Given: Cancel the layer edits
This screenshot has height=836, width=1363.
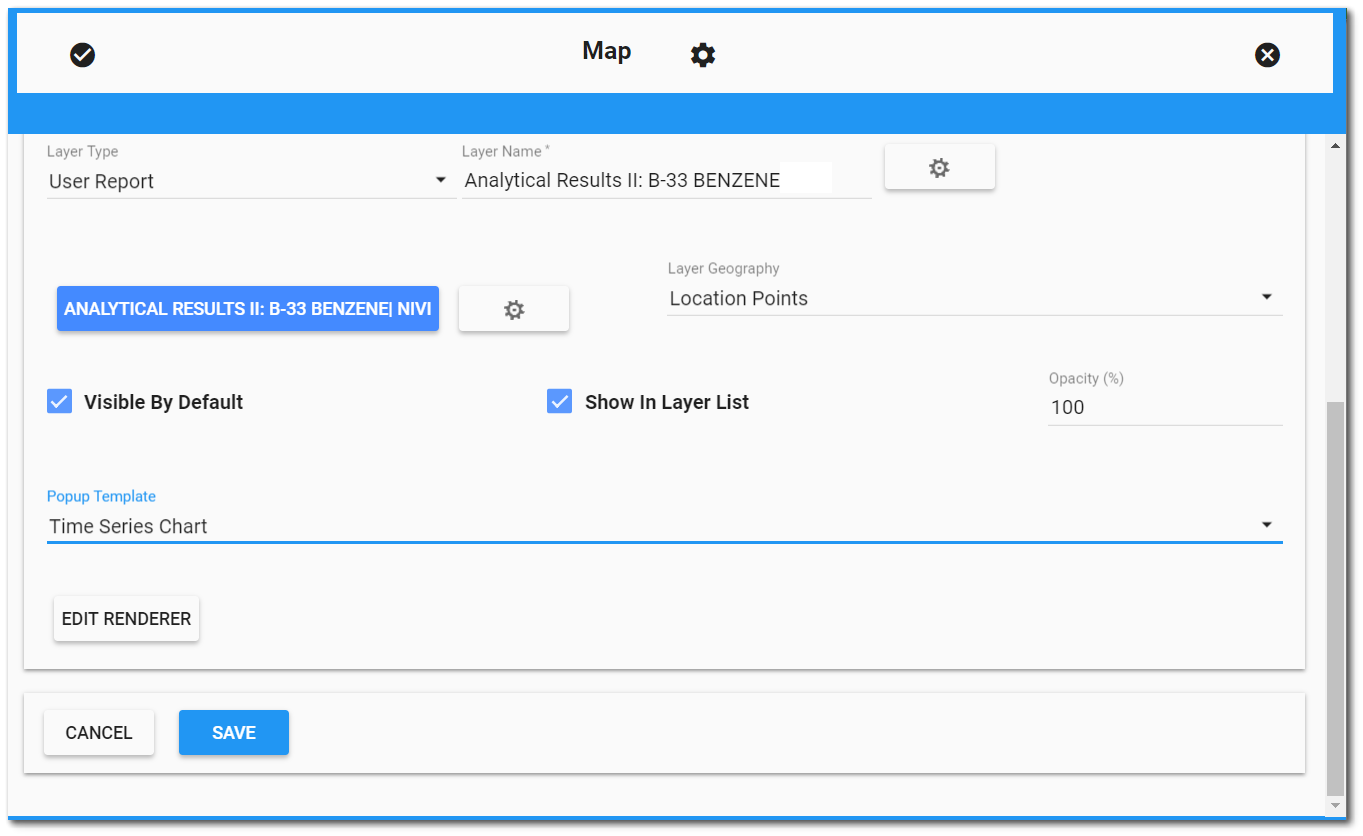Looking at the screenshot, I should (x=98, y=732).
